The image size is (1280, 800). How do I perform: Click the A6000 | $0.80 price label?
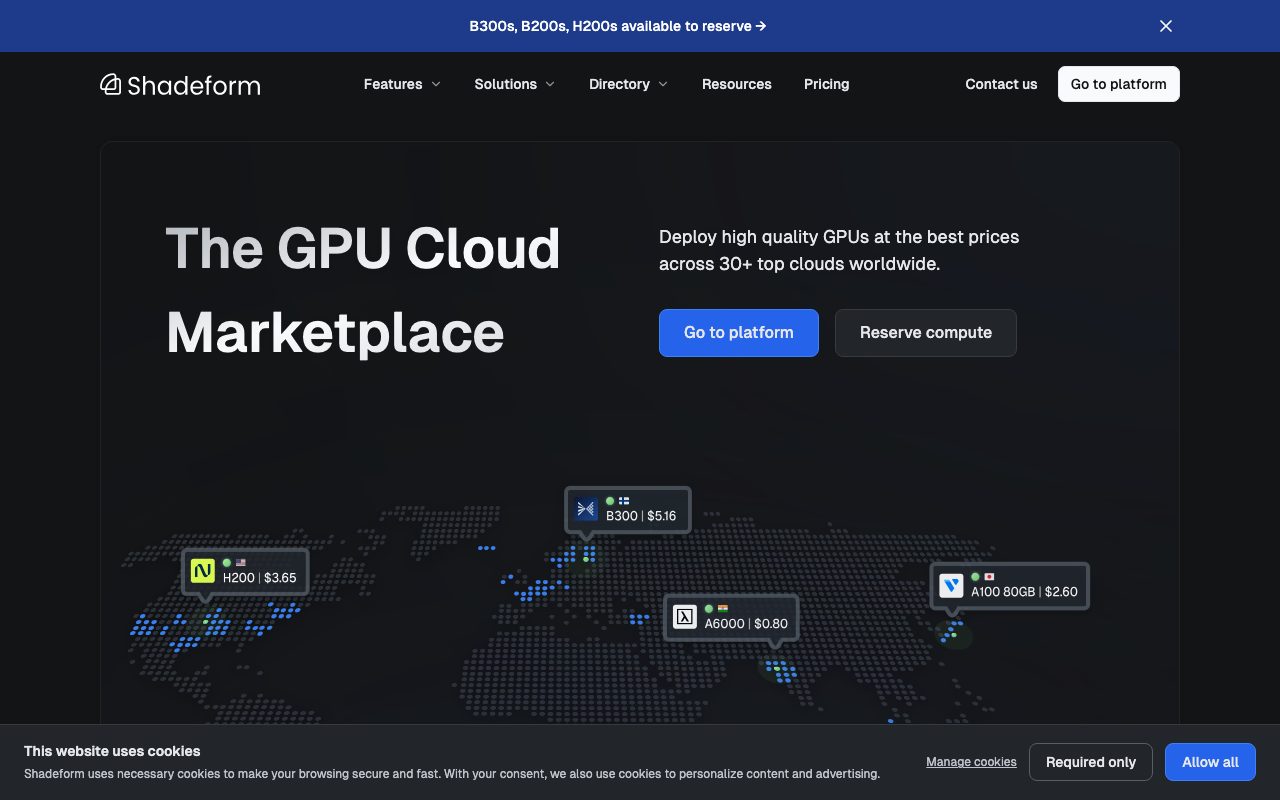(746, 624)
